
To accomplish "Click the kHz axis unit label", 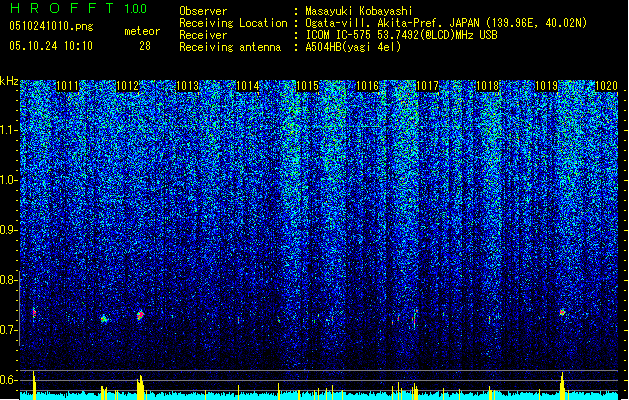I will pyautogui.click(x=9, y=81).
